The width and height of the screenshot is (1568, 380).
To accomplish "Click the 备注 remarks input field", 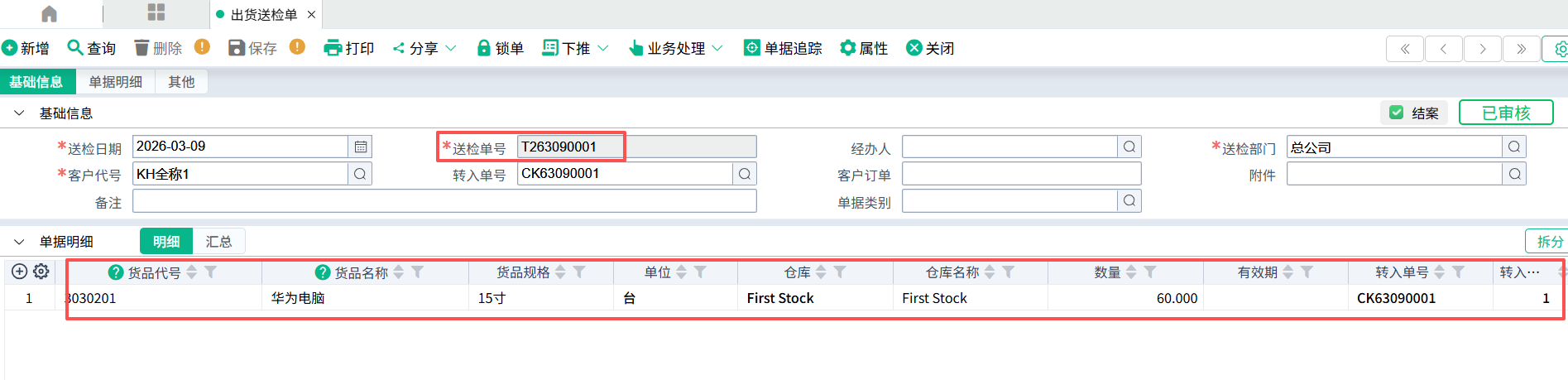I will [444, 201].
